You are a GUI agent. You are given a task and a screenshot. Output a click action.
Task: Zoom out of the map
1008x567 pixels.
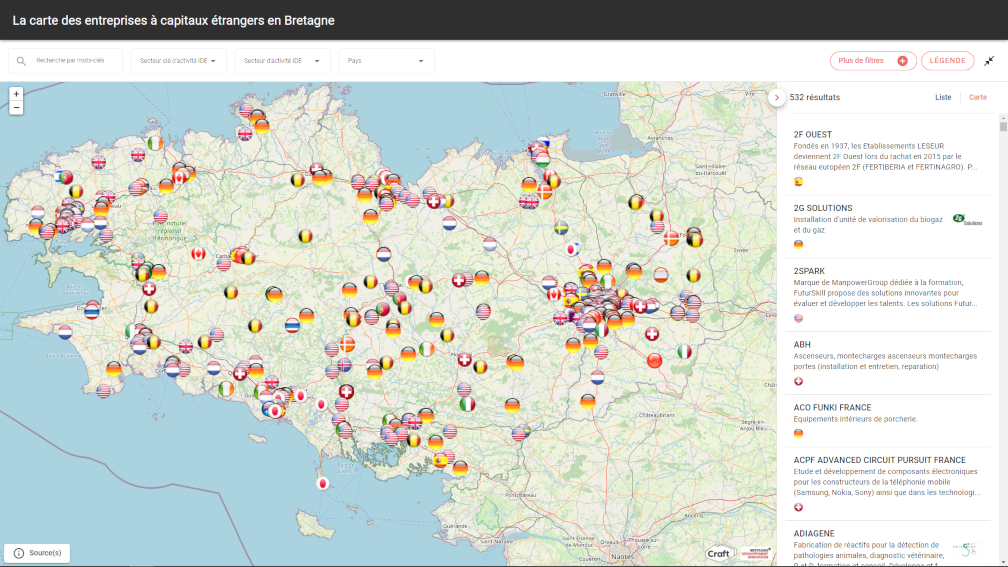16,108
